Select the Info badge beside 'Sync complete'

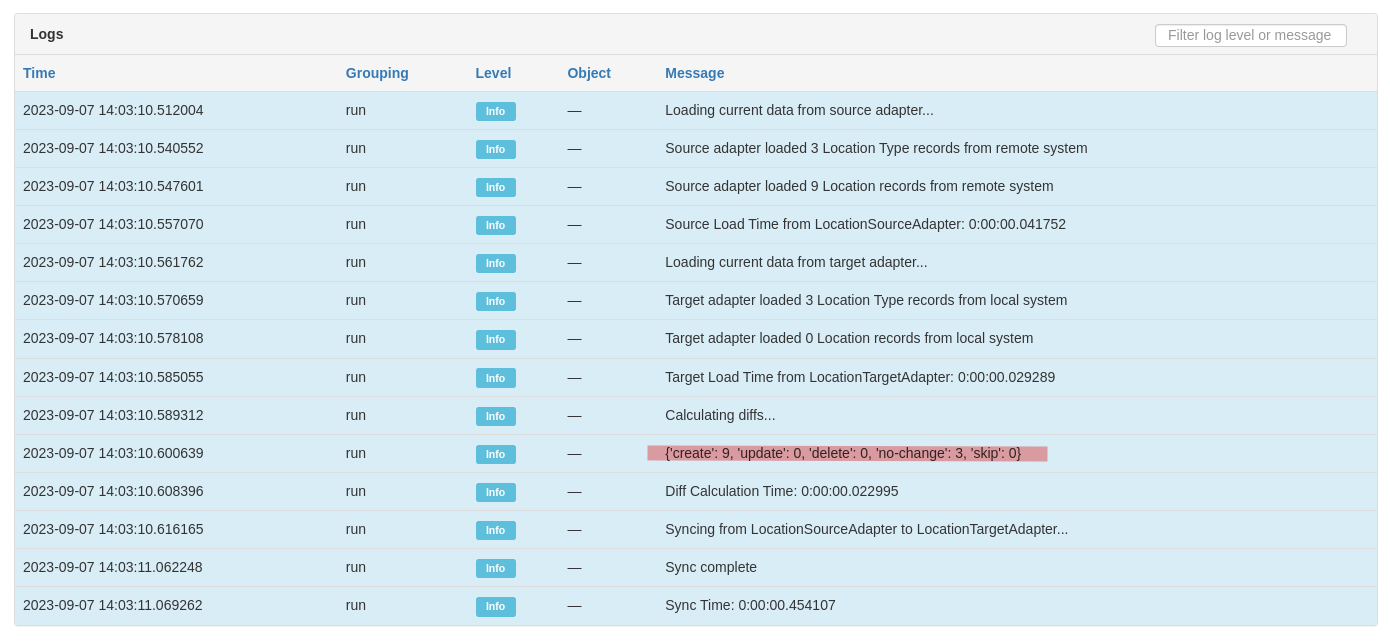[x=495, y=568]
